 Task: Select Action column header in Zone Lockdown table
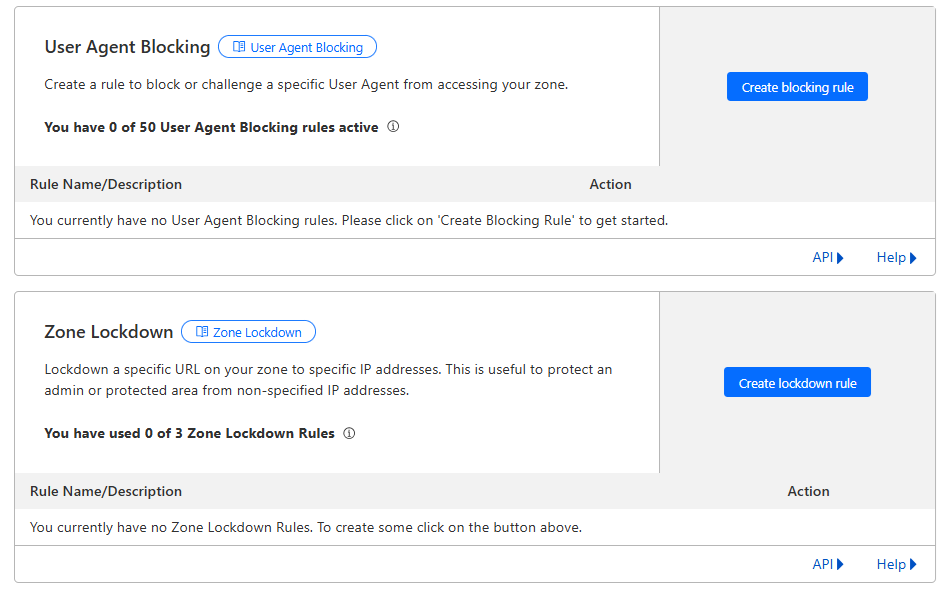[x=808, y=491]
